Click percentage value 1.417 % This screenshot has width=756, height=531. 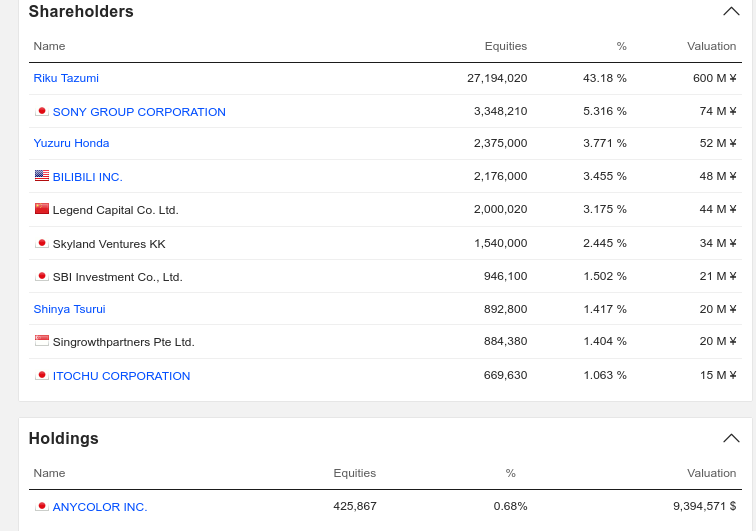pyautogui.click(x=605, y=309)
